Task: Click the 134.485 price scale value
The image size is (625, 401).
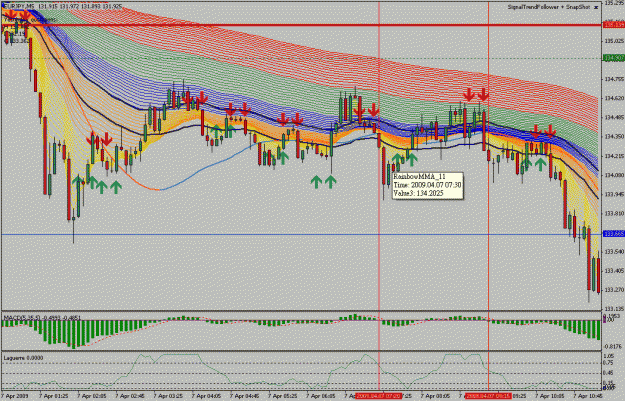Action: click(614, 117)
